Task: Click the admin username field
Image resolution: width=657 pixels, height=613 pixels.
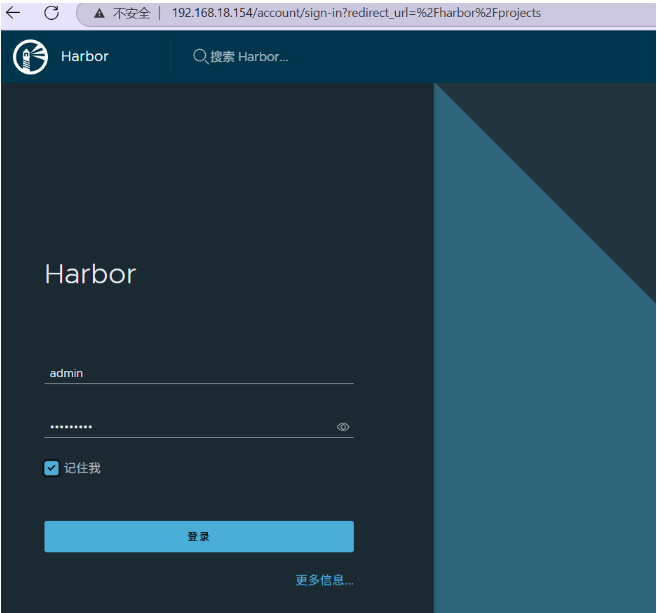Action: coord(199,373)
